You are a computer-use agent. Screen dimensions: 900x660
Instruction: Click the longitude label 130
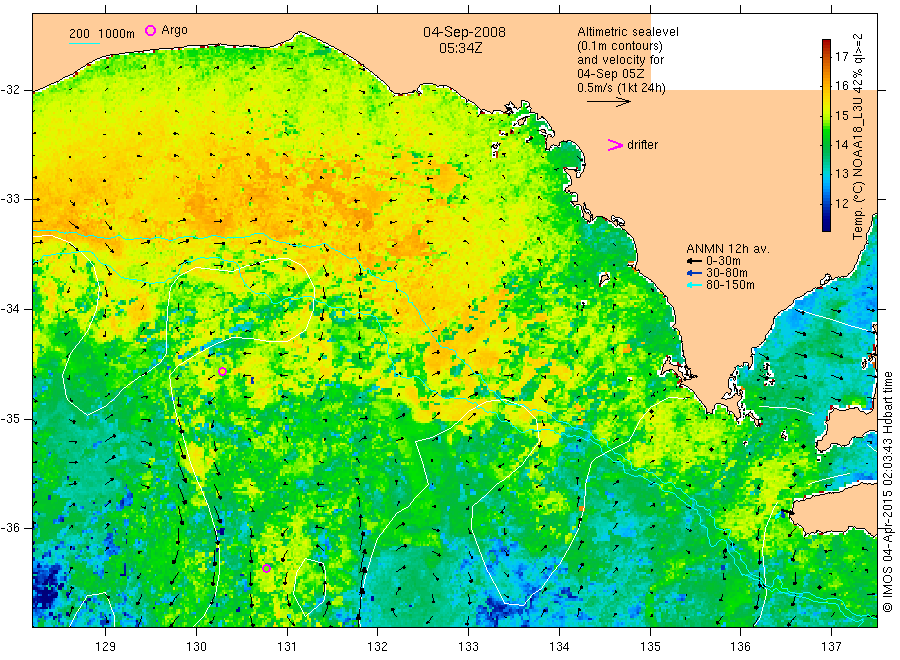[196, 646]
